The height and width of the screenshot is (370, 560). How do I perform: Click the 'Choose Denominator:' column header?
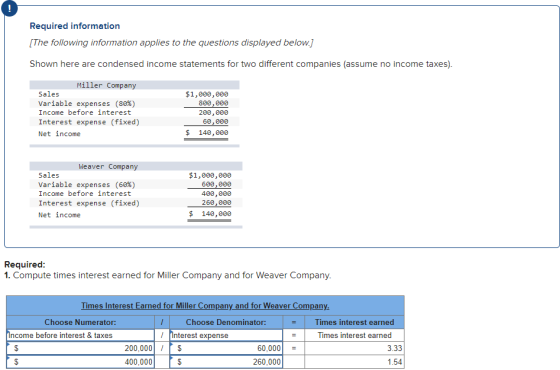coord(226,322)
